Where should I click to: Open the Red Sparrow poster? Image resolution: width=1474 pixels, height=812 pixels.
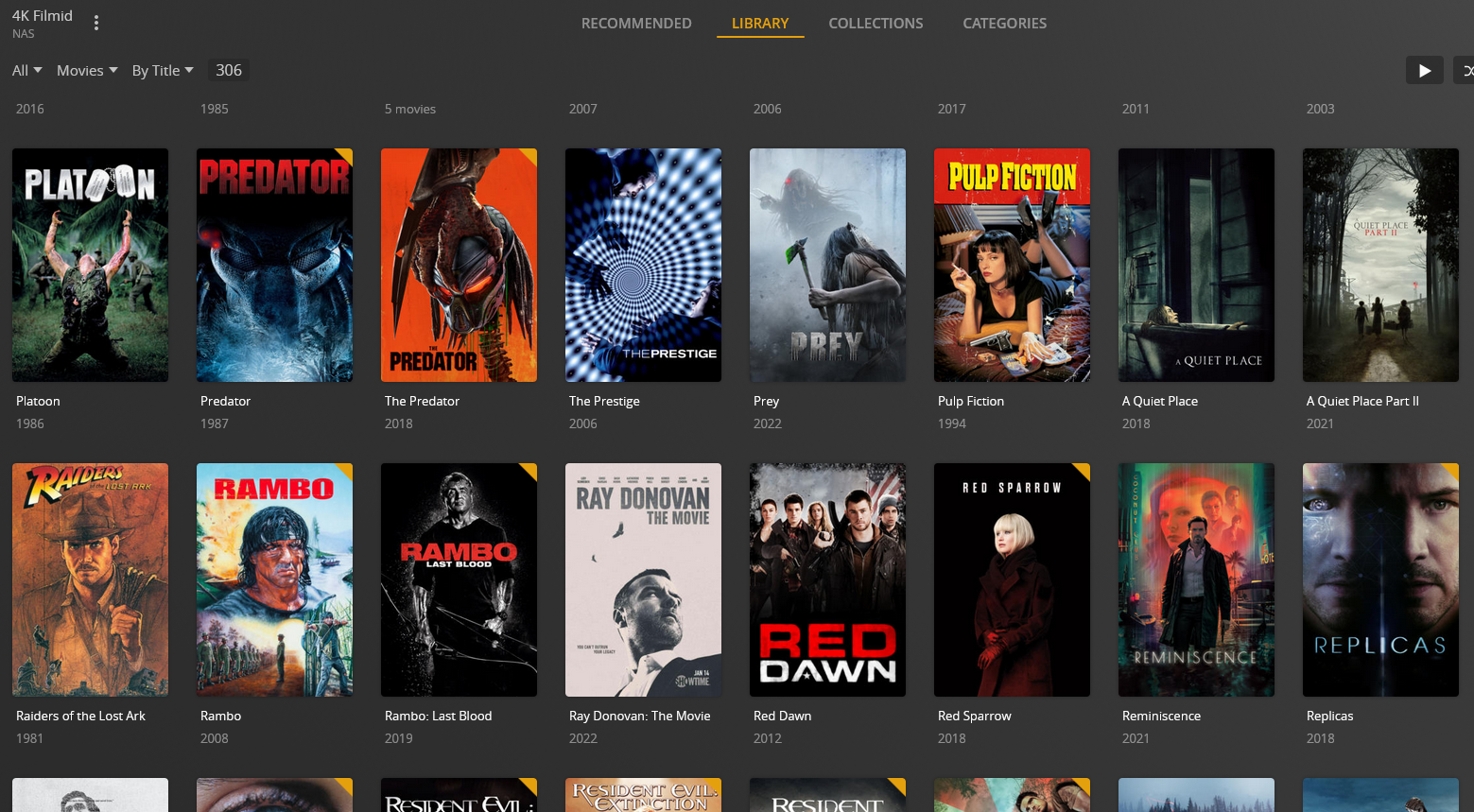[x=1012, y=579]
